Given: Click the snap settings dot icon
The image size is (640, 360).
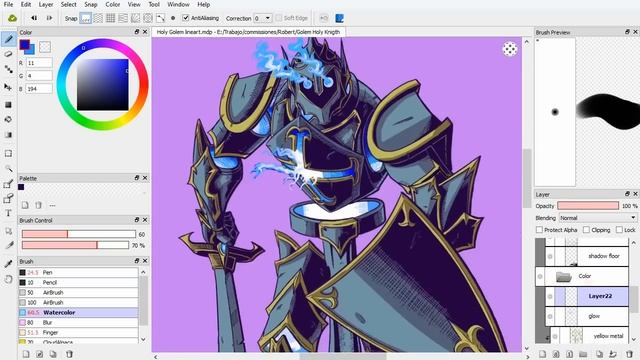Looking at the screenshot, I should click(173, 18).
